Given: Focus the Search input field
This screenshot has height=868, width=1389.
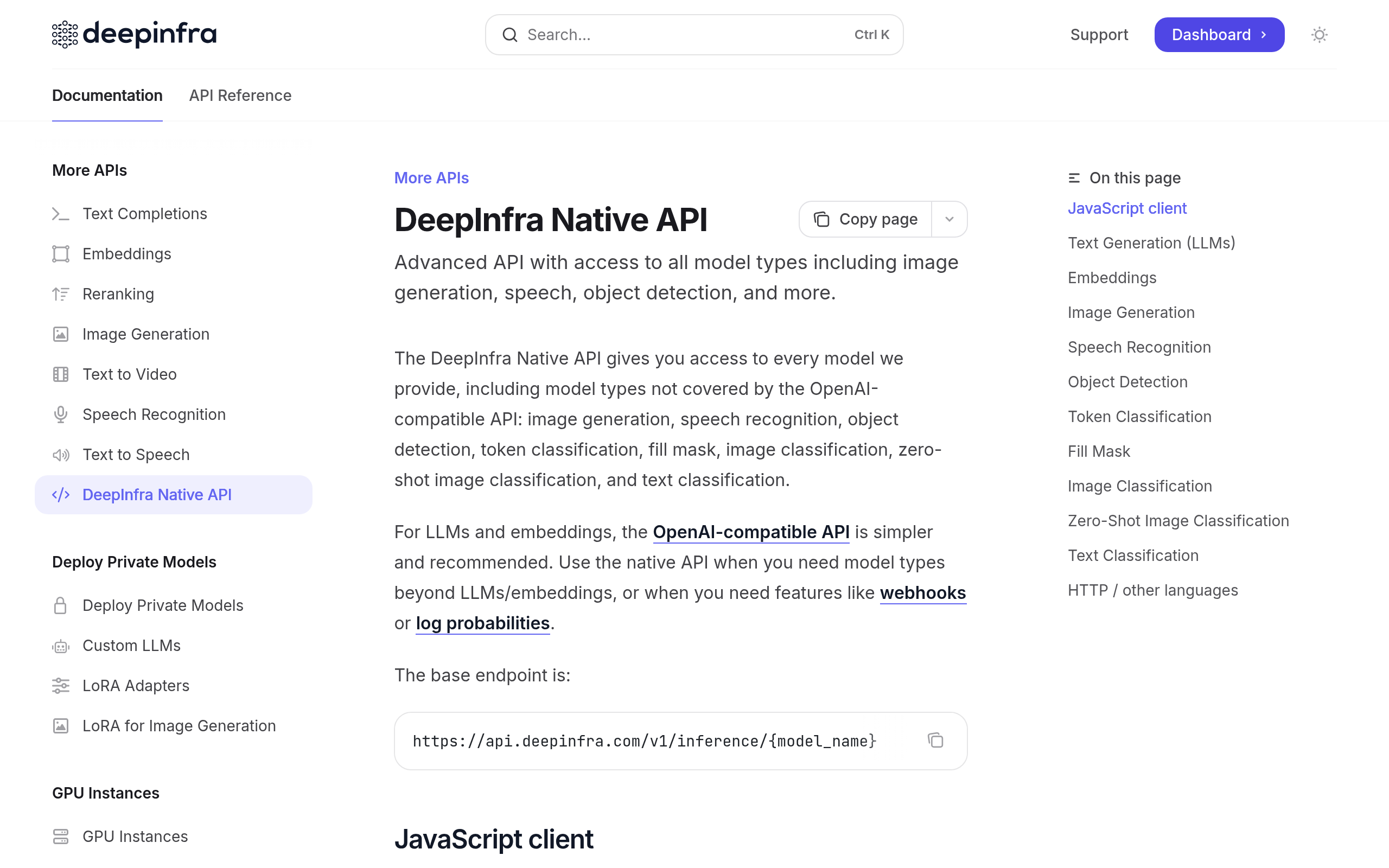Looking at the screenshot, I should coord(694,35).
